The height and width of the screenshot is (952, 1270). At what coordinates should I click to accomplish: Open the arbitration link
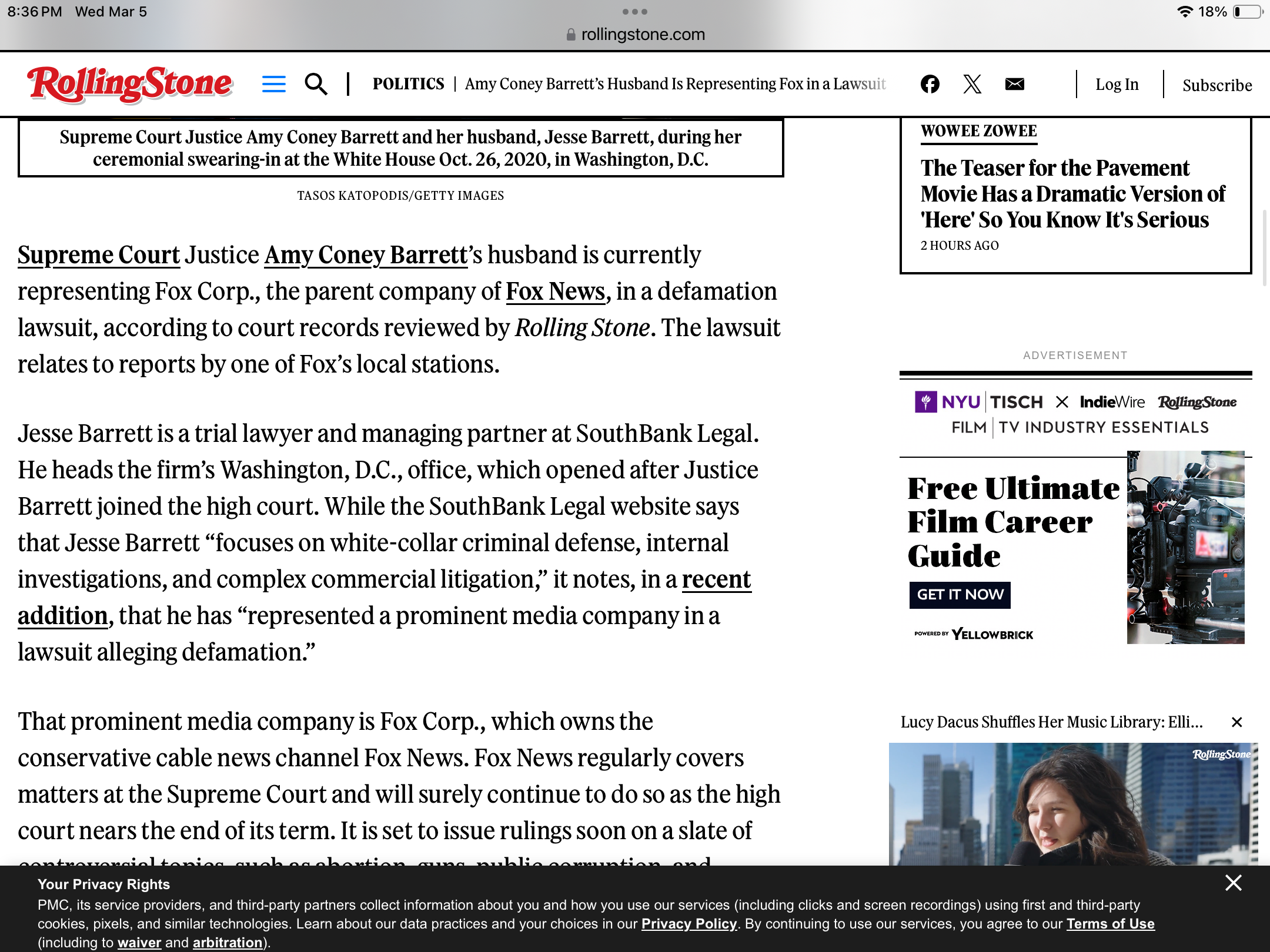click(x=228, y=943)
